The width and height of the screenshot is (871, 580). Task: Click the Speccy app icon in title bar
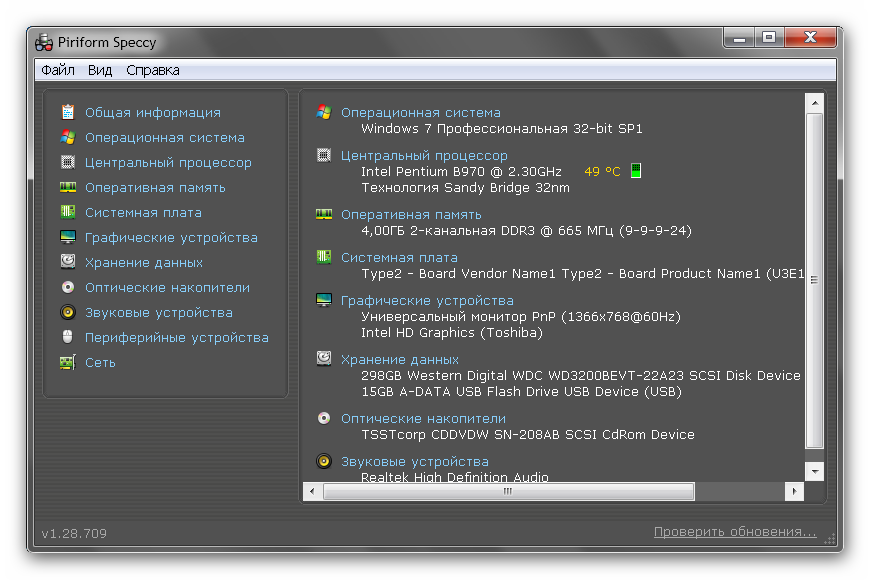coord(44,43)
